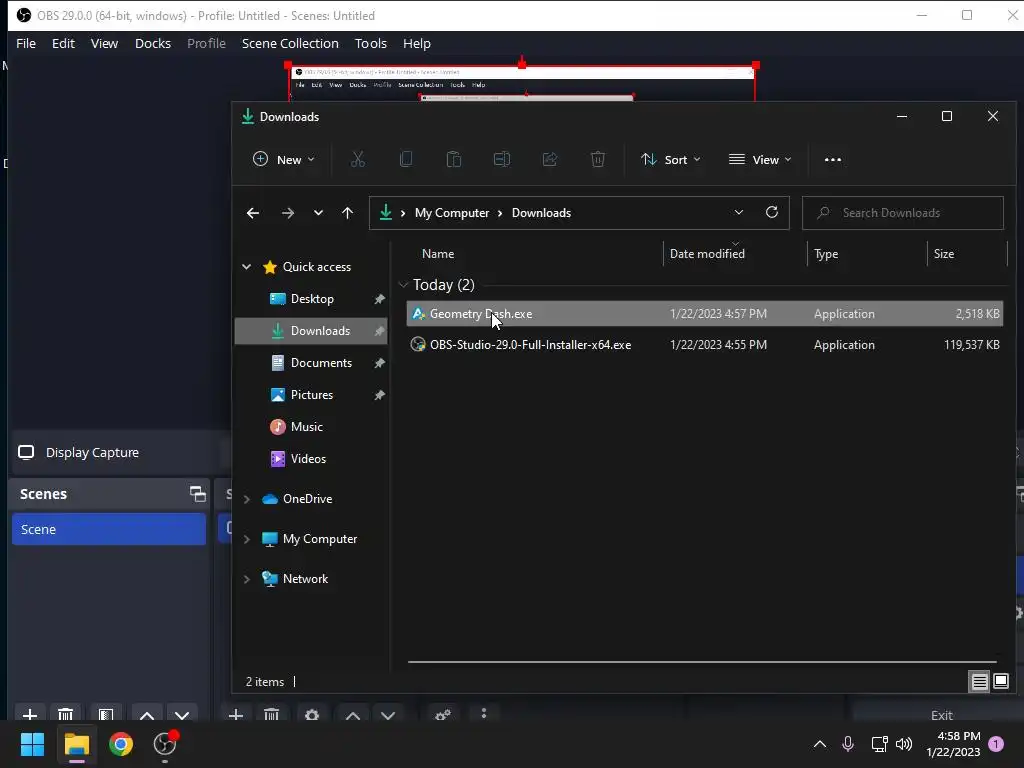
Task: Click the Cut scissors icon in Explorer toolbar
Action: pyautogui.click(x=358, y=159)
